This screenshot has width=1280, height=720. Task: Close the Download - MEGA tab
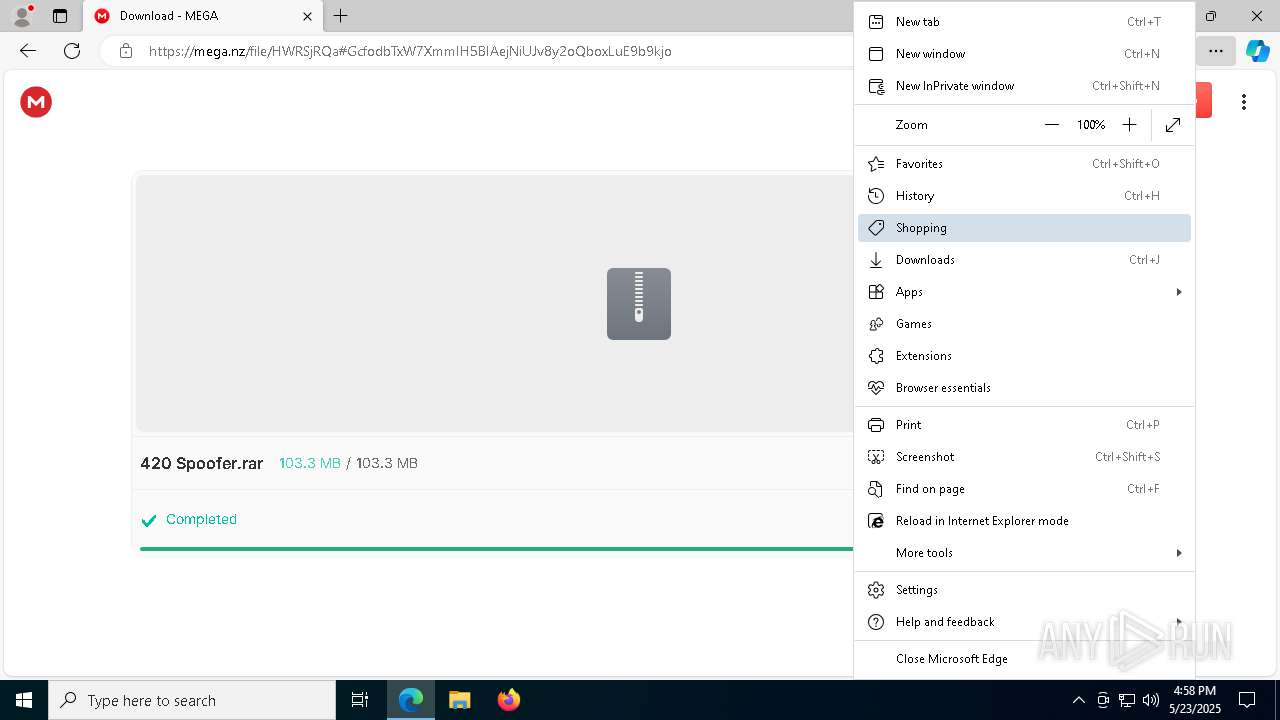tap(307, 16)
